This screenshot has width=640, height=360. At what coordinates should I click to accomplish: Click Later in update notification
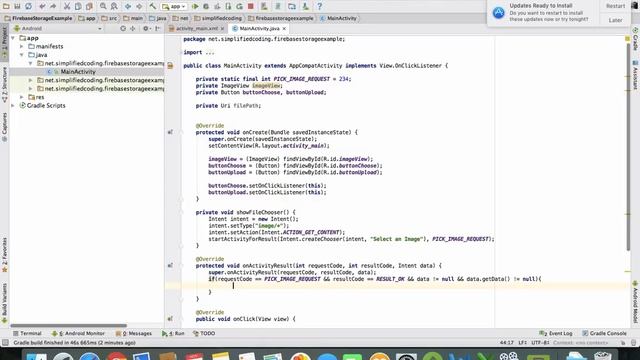pos(615,20)
